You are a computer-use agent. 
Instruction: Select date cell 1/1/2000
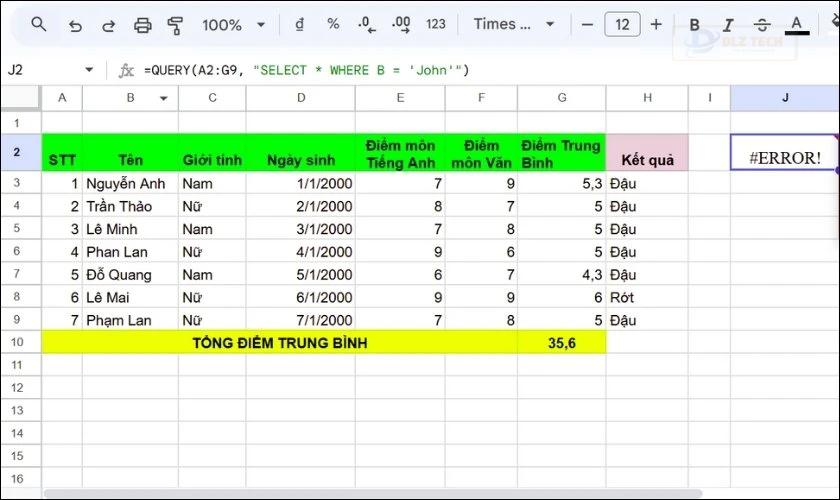click(301, 183)
